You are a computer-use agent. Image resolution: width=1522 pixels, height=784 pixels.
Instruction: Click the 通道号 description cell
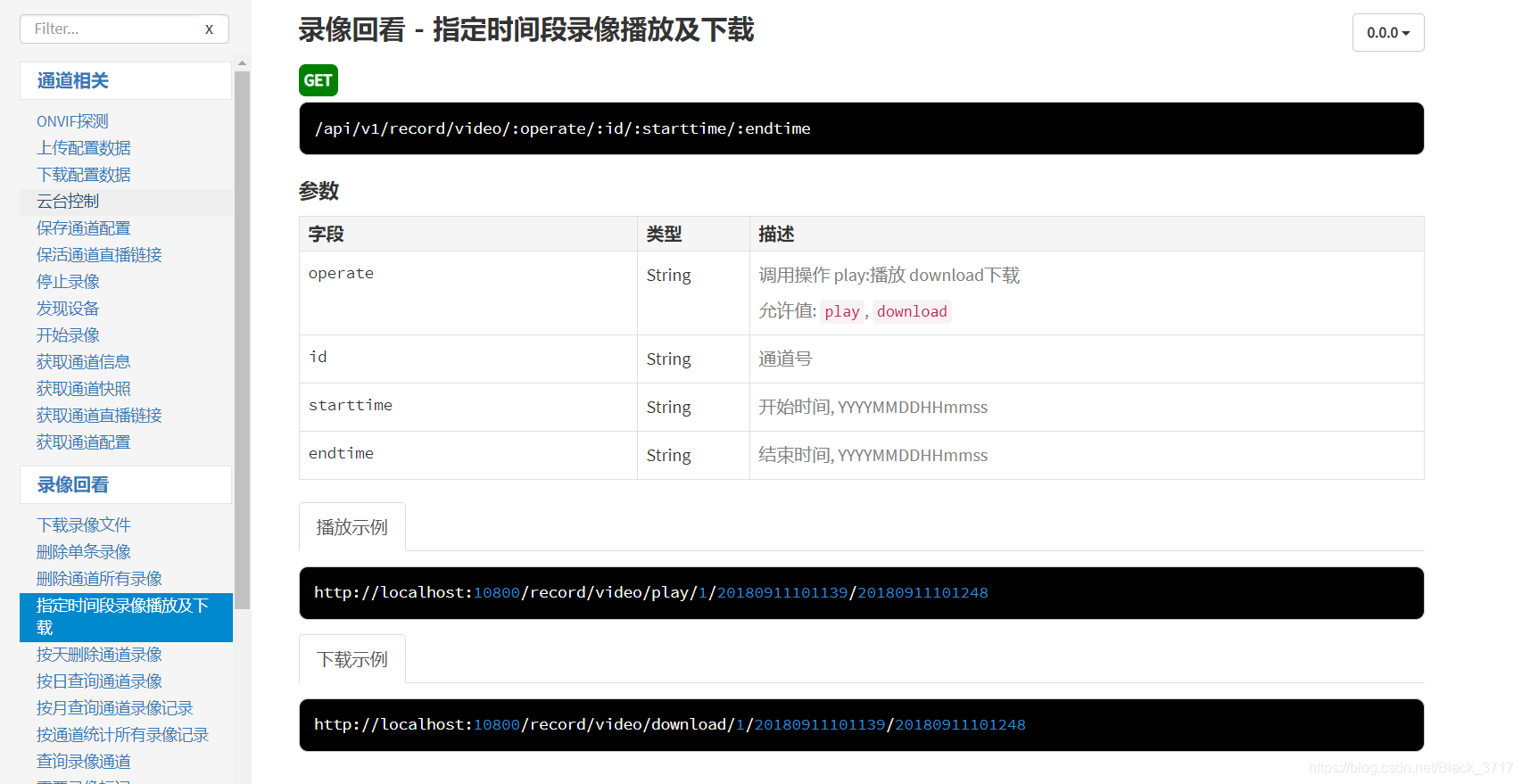coord(1087,359)
